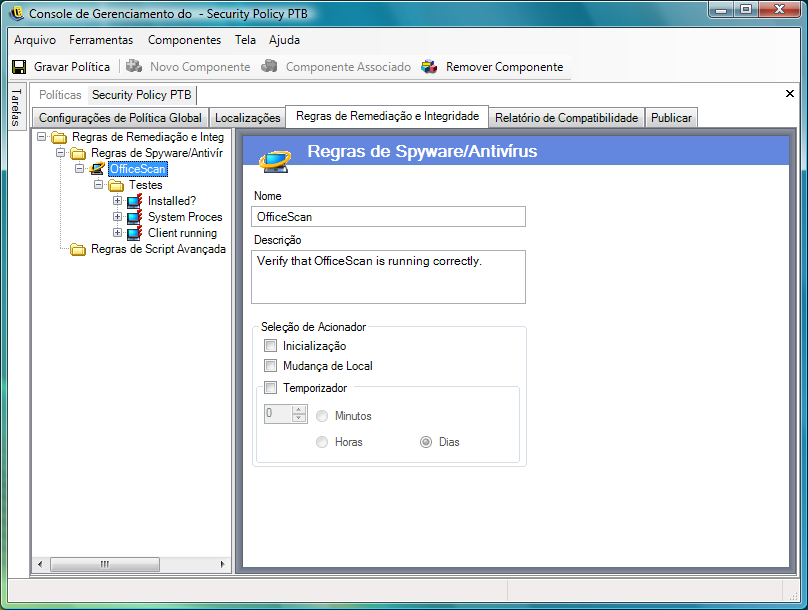Switch to Configurações de Política Global tab
This screenshot has height=610, width=808.
click(120, 118)
